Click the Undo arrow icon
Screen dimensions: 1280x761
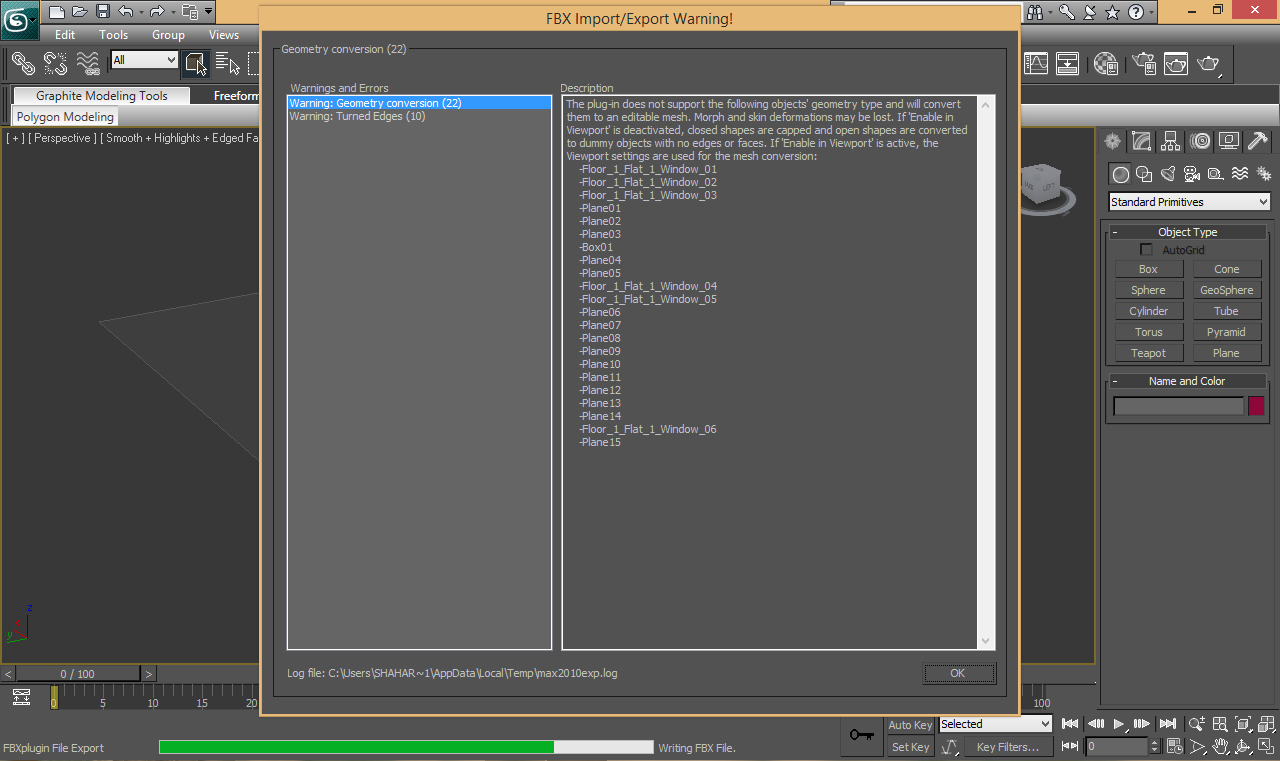coord(125,12)
